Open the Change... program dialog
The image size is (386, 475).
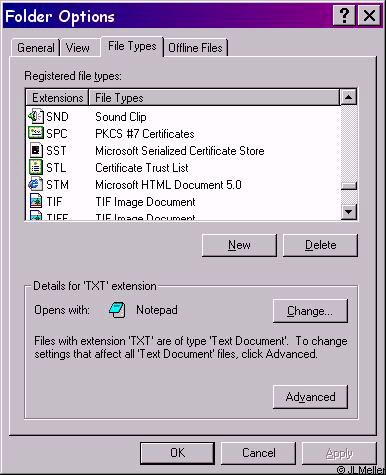tap(310, 311)
